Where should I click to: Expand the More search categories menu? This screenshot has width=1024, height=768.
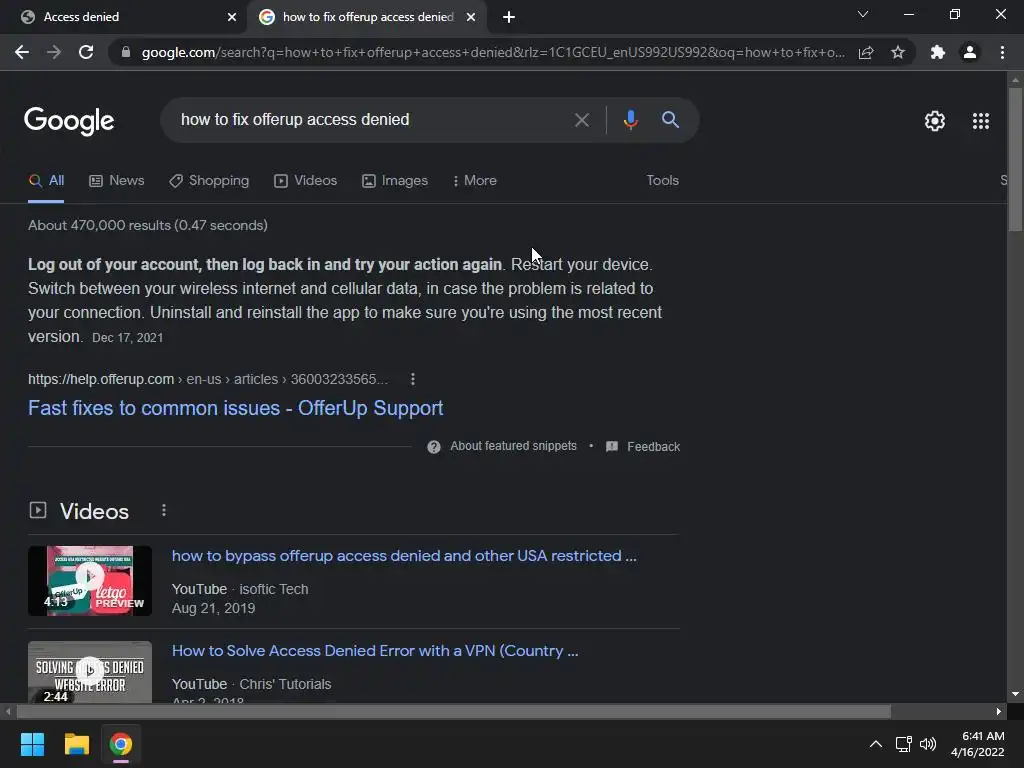[x=475, y=181]
